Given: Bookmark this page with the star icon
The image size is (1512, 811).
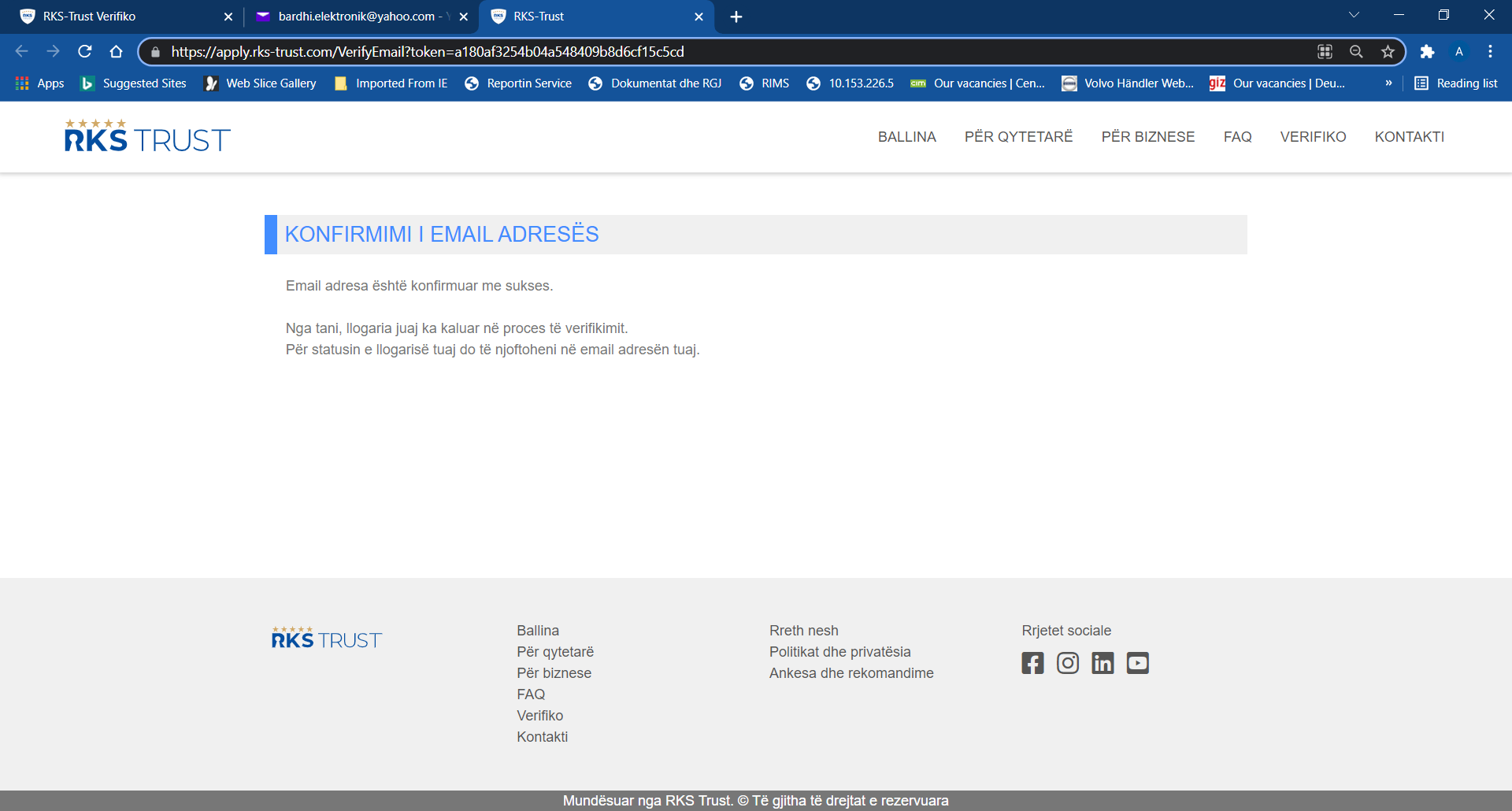Looking at the screenshot, I should click(1388, 52).
